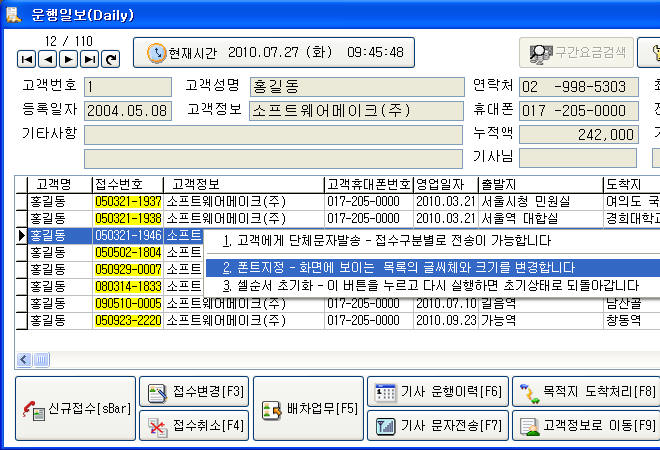Image resolution: width=660 pixels, height=450 pixels.
Task: Select cell 090510-0005
Action: click(128, 304)
